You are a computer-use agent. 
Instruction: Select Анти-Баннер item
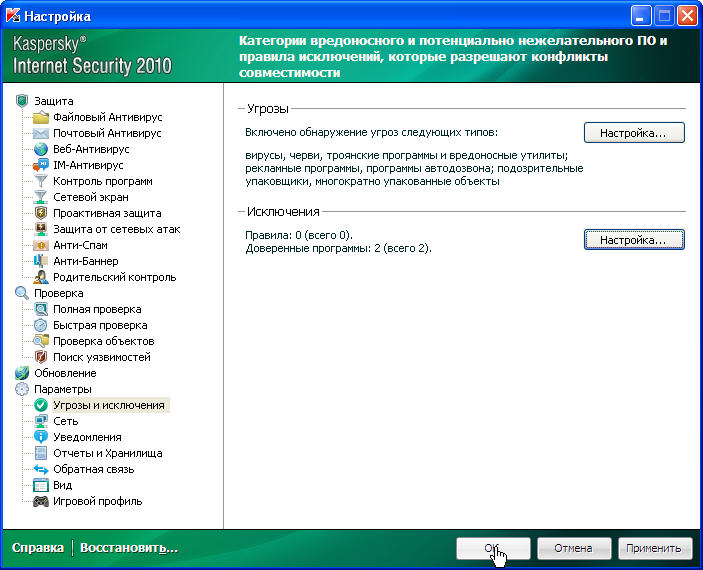click(86, 261)
